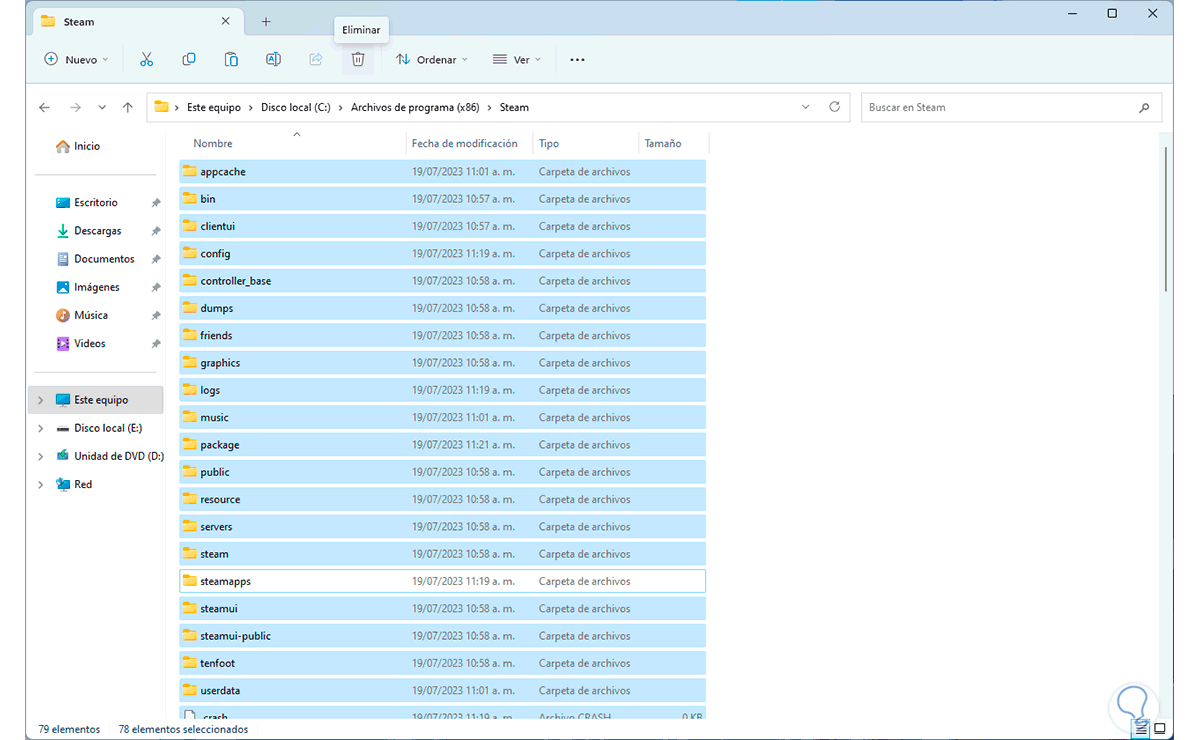Sort by the Fecha de modificación column
The image size is (1199, 740).
pos(465,144)
